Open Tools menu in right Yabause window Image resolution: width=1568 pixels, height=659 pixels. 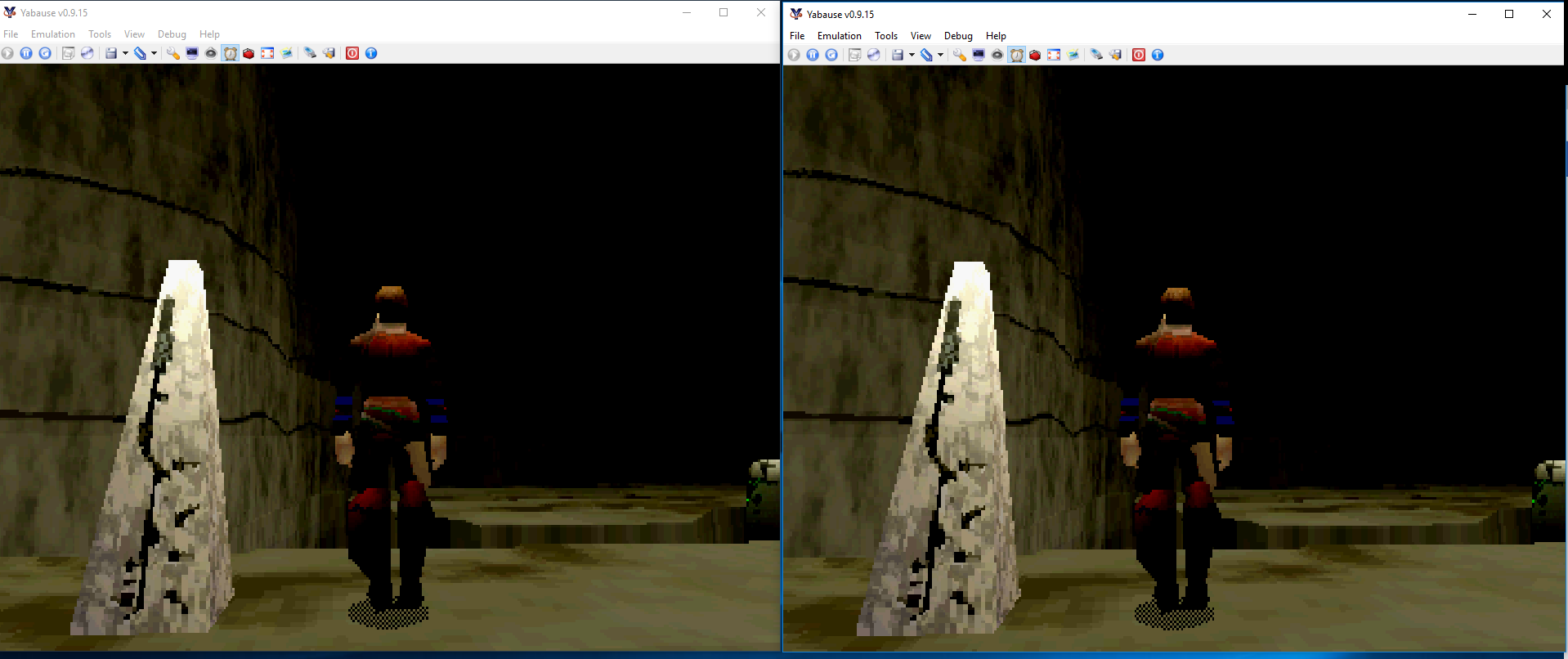click(x=886, y=36)
